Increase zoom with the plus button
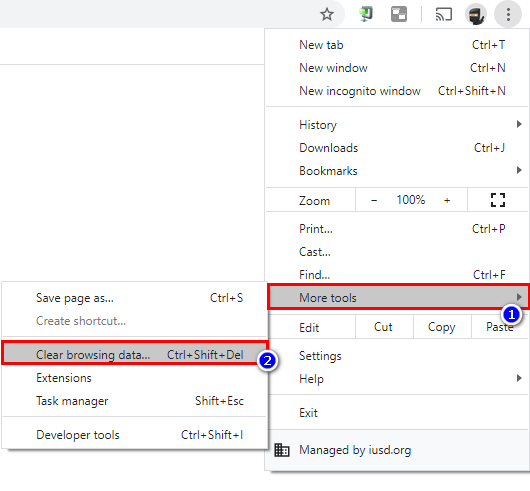 [x=447, y=200]
